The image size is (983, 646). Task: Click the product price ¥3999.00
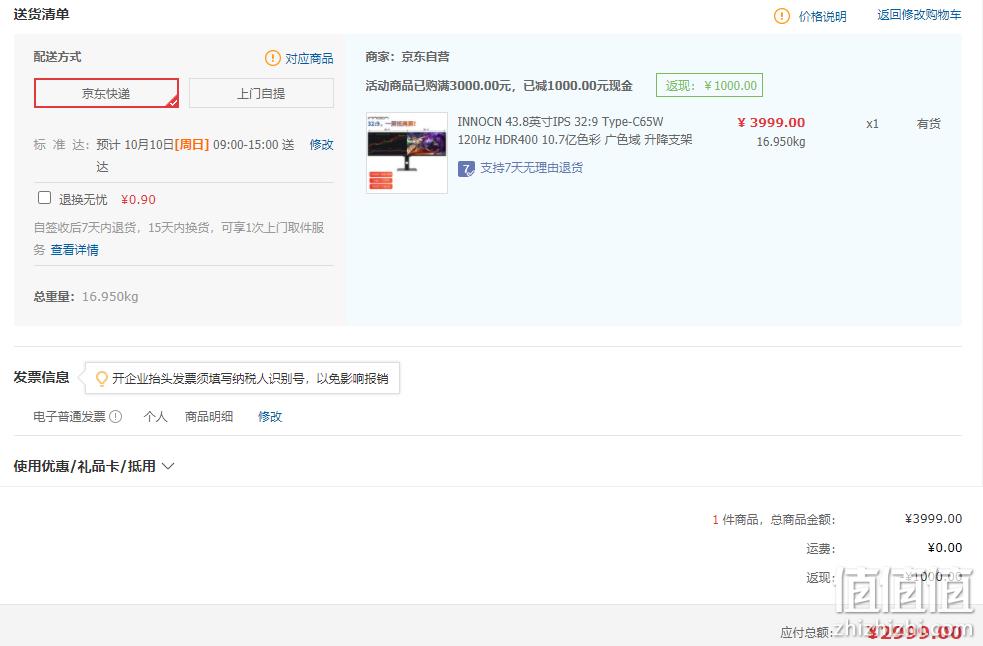click(x=771, y=123)
